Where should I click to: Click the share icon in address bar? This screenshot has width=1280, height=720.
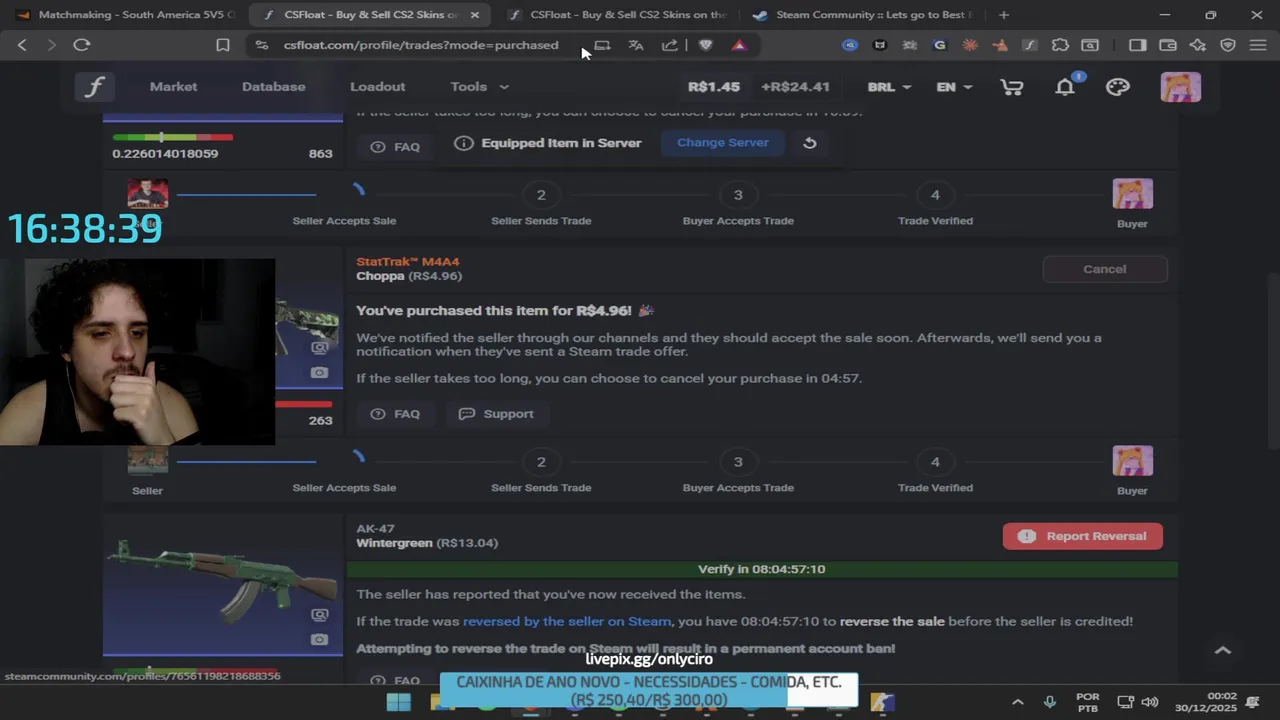pos(669,45)
